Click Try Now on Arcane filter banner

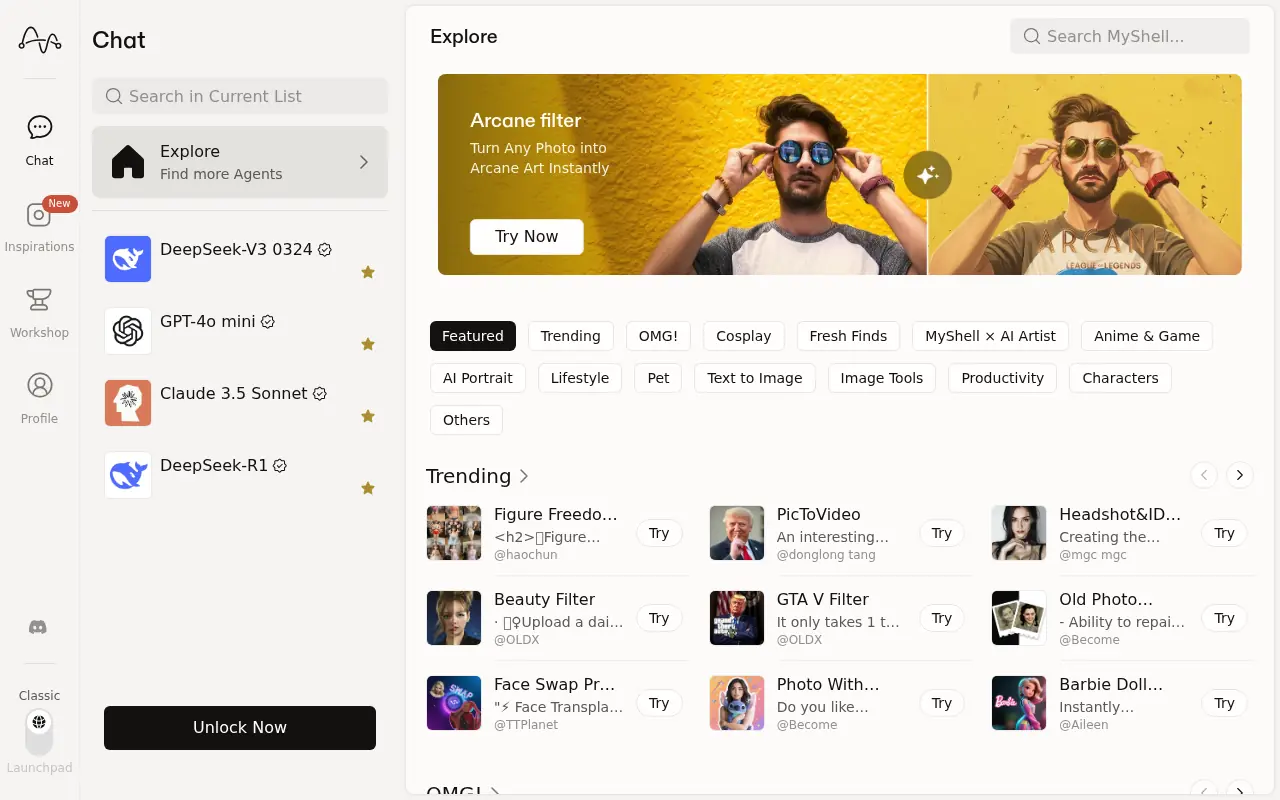pos(527,236)
